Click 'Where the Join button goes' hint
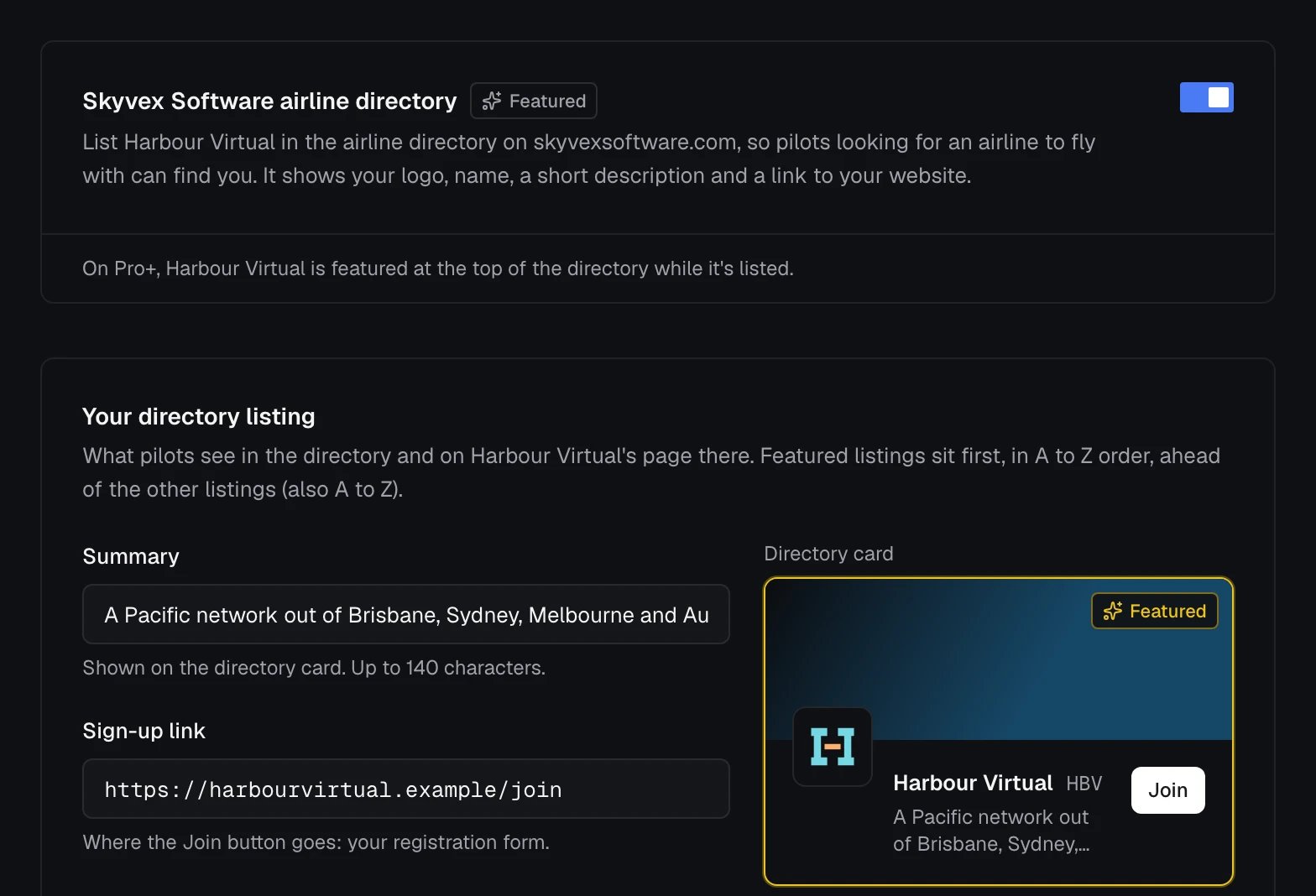The image size is (1316, 896). tap(316, 842)
